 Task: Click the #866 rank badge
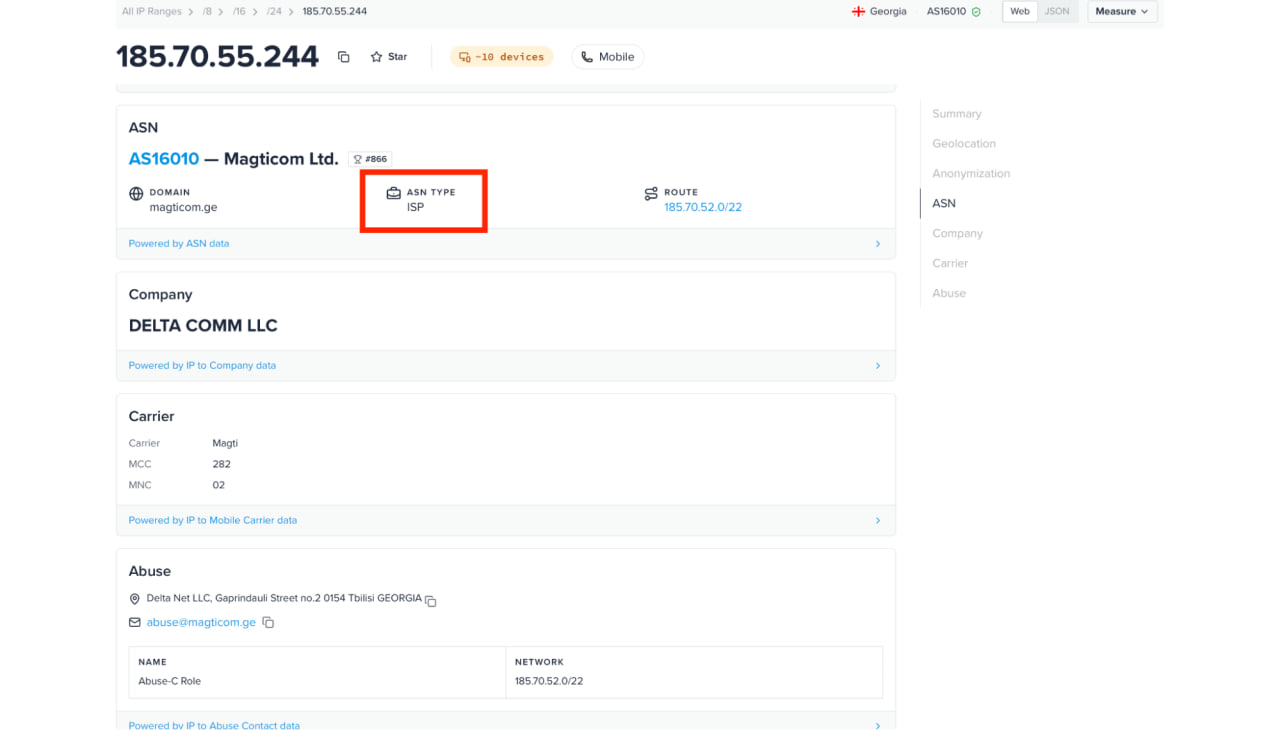pyautogui.click(x=370, y=159)
